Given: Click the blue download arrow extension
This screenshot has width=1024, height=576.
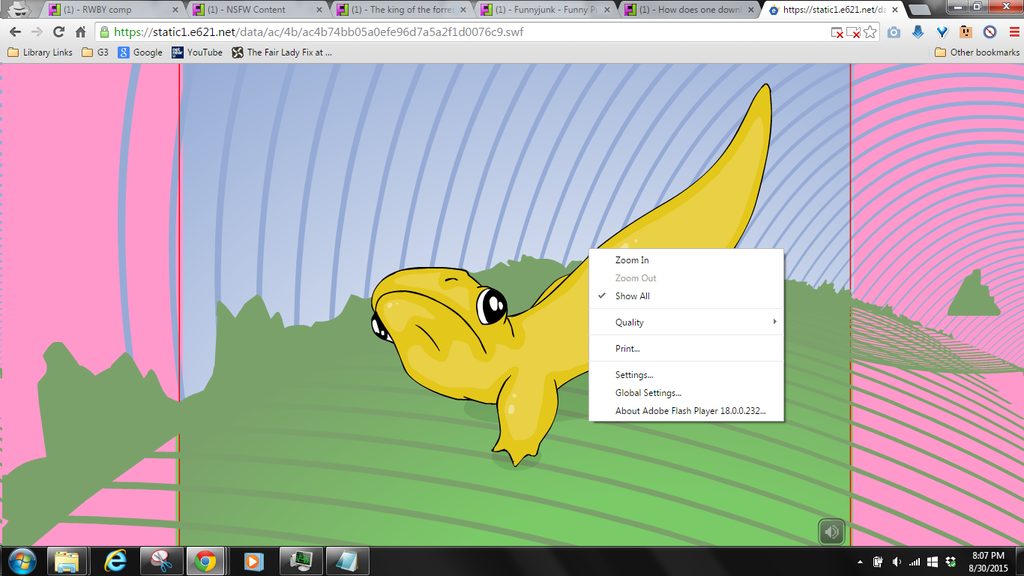Looking at the screenshot, I should point(917,32).
